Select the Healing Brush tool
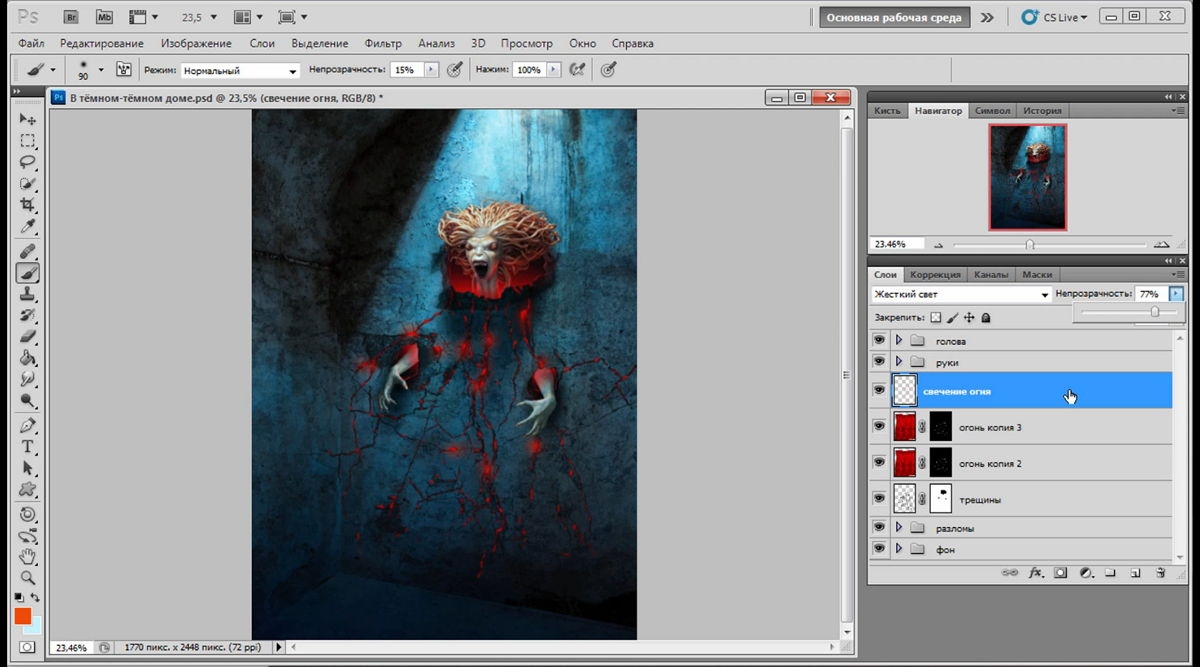 (x=28, y=251)
